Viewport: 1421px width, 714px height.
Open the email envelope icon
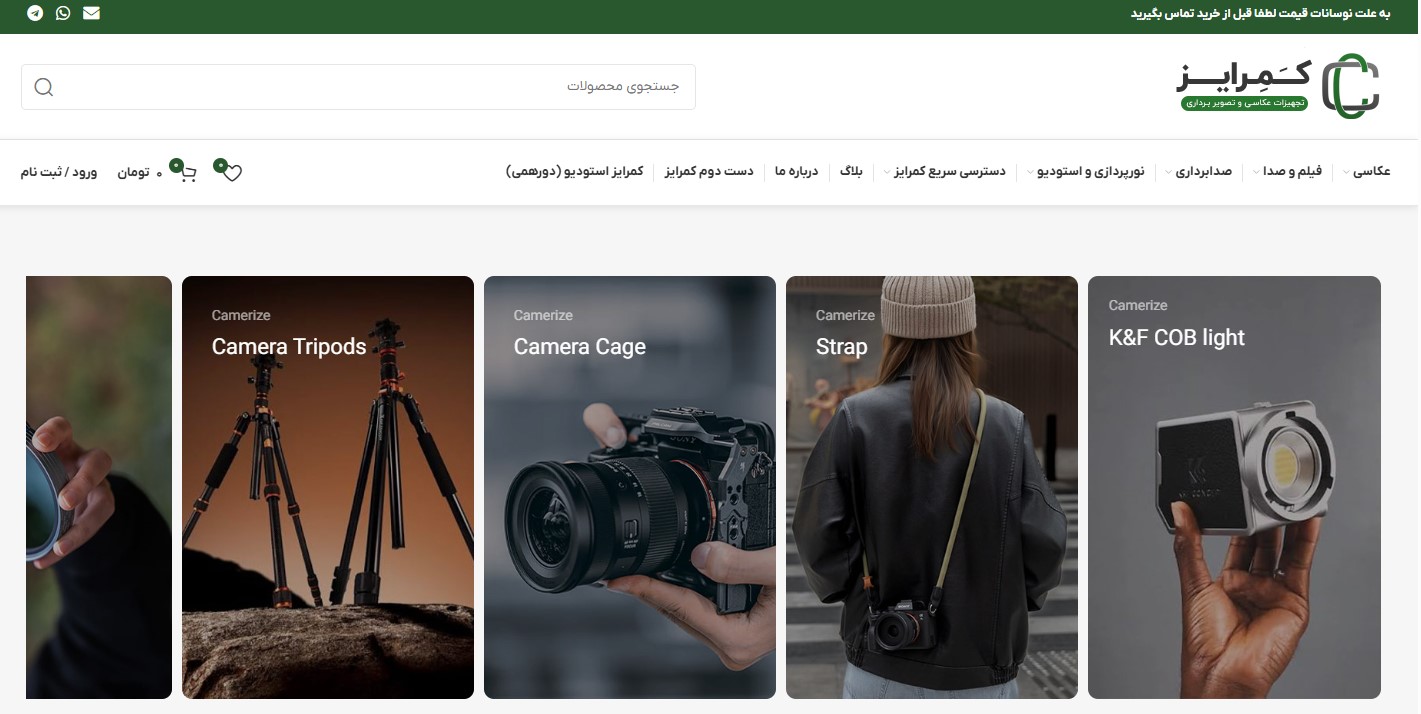(91, 13)
